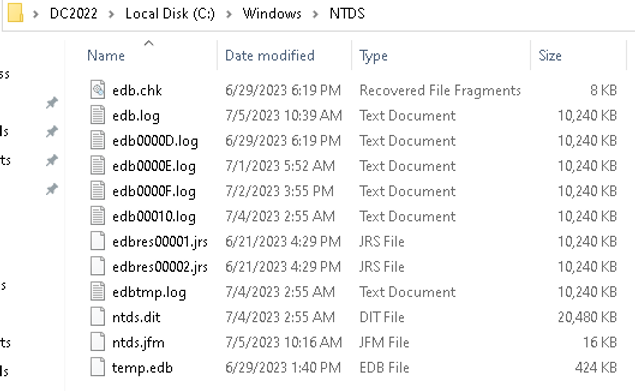Open the chevron after Windows breadcrumb

315,14
